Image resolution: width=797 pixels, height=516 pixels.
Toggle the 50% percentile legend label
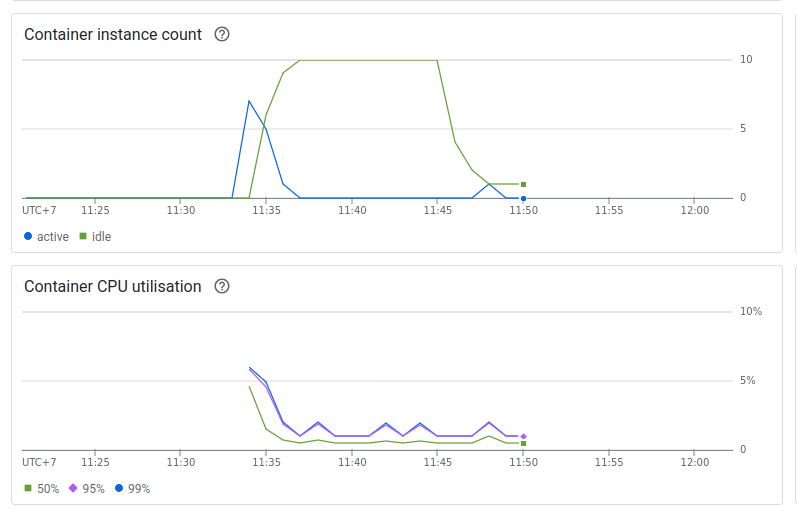point(48,489)
